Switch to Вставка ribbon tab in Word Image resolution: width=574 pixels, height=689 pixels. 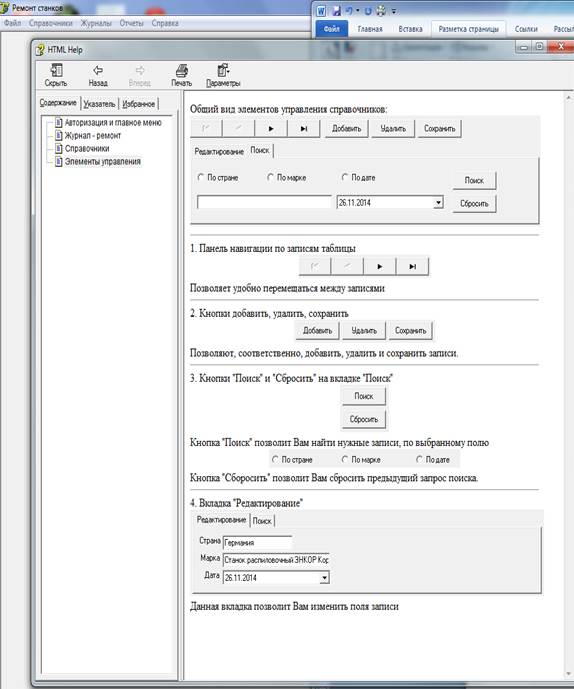(x=410, y=29)
